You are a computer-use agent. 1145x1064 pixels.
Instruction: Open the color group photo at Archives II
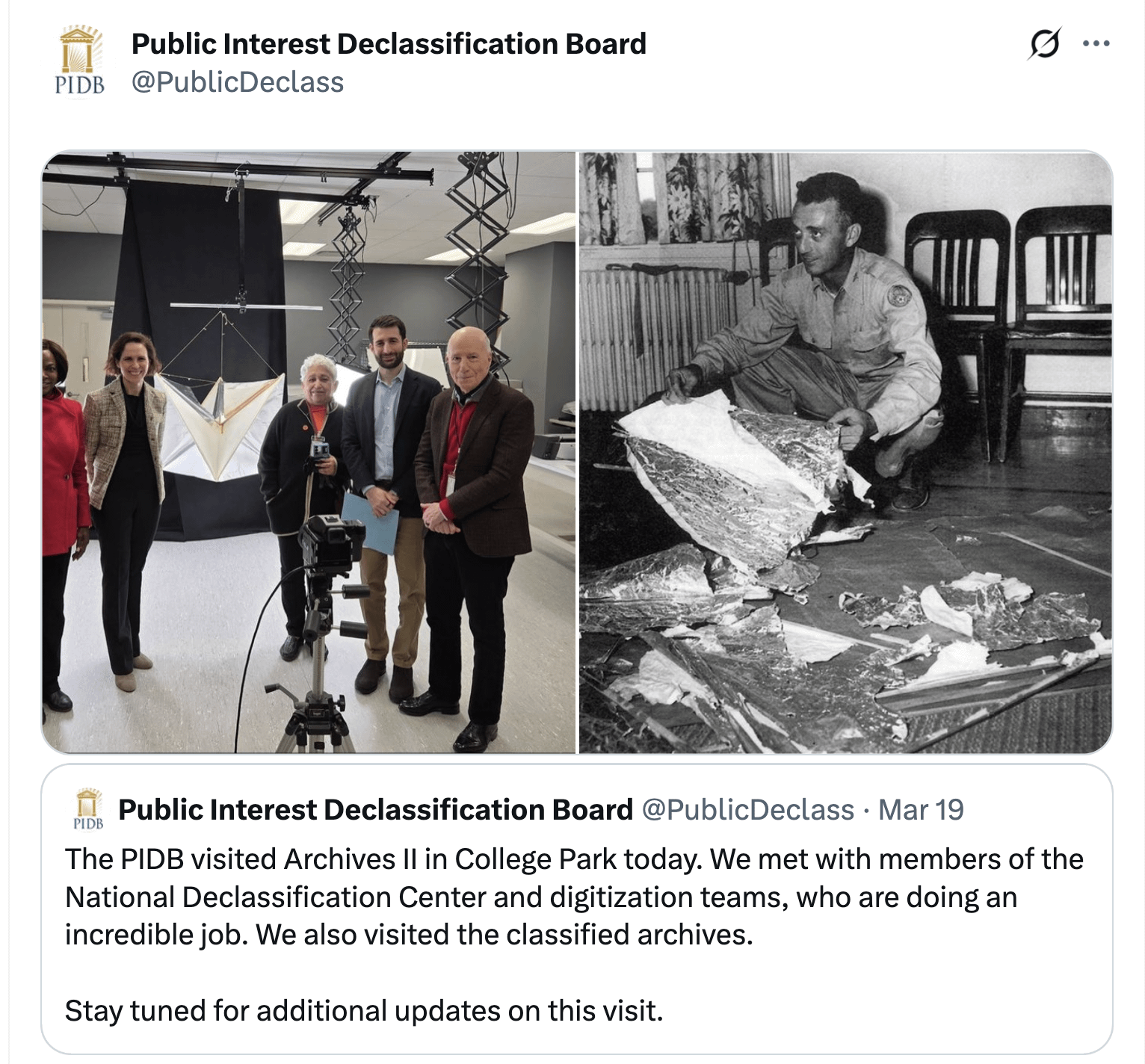[309, 452]
